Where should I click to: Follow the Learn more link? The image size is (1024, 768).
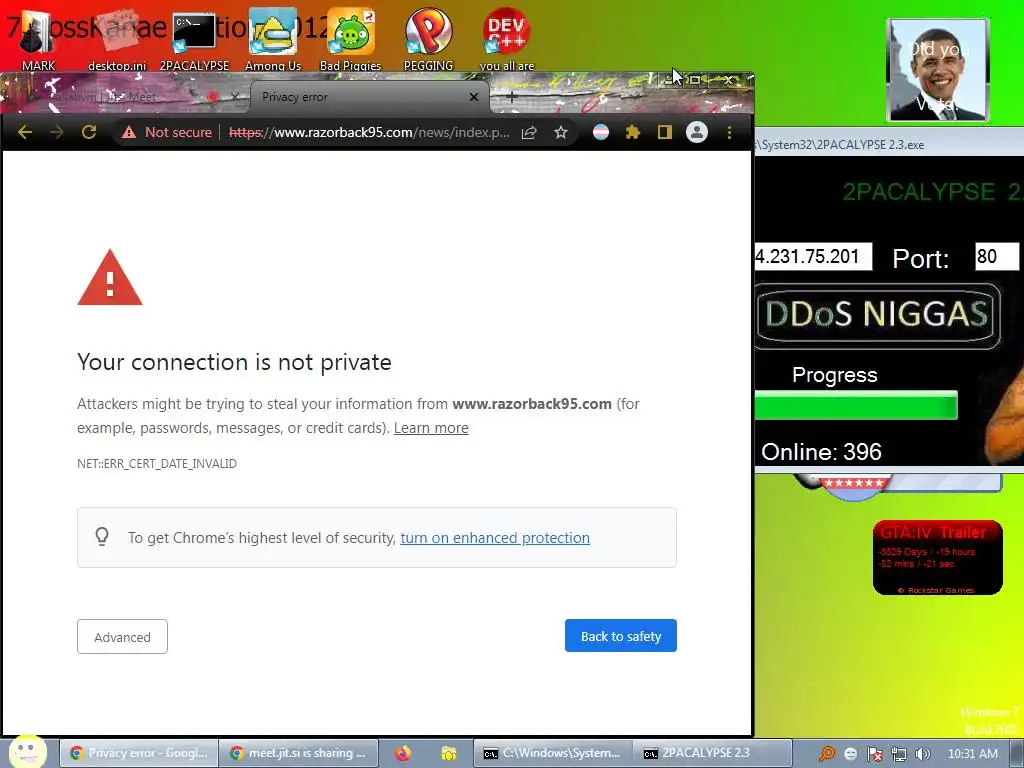pos(431,428)
